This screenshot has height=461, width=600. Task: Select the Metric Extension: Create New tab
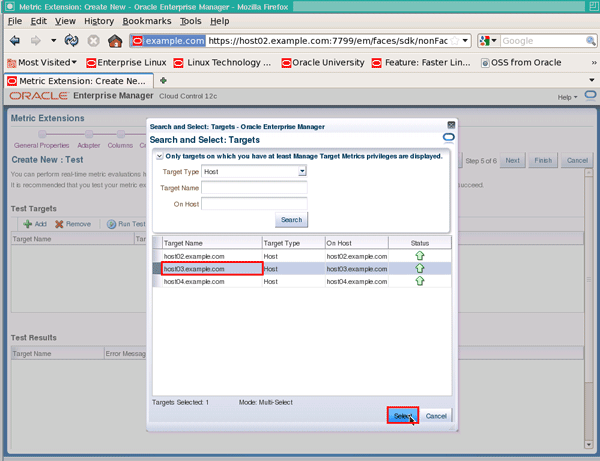click(79, 81)
